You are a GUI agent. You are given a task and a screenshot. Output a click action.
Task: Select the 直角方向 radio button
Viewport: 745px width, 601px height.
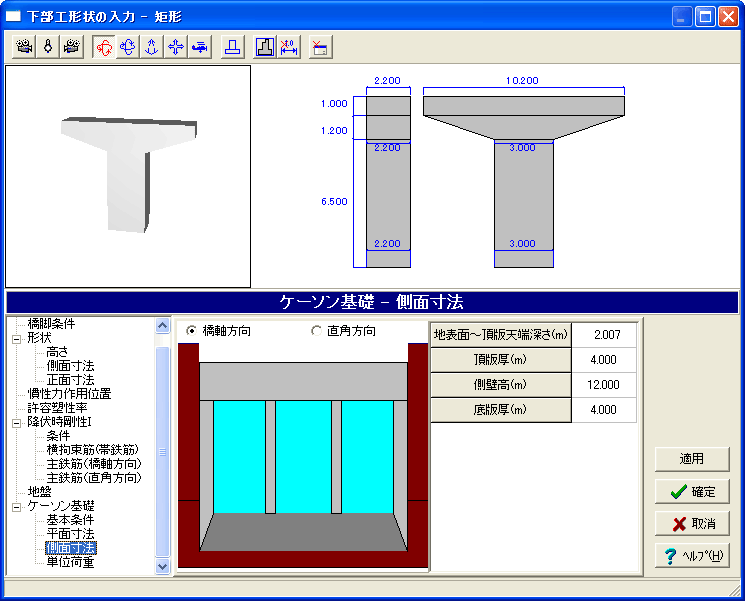point(316,331)
